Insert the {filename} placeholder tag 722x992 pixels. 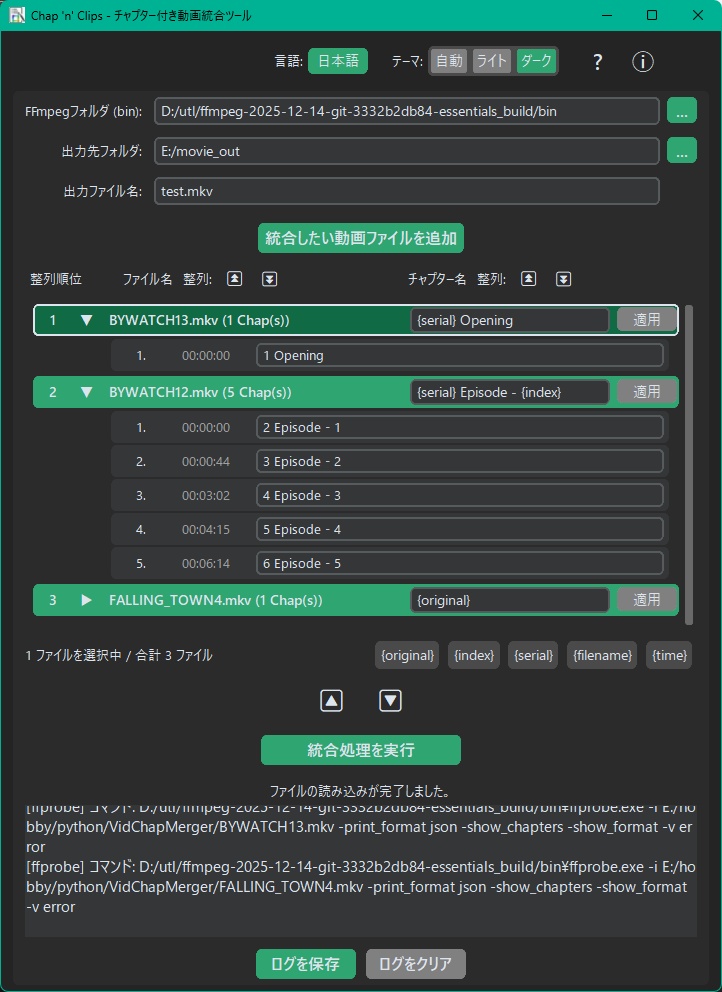tap(602, 655)
